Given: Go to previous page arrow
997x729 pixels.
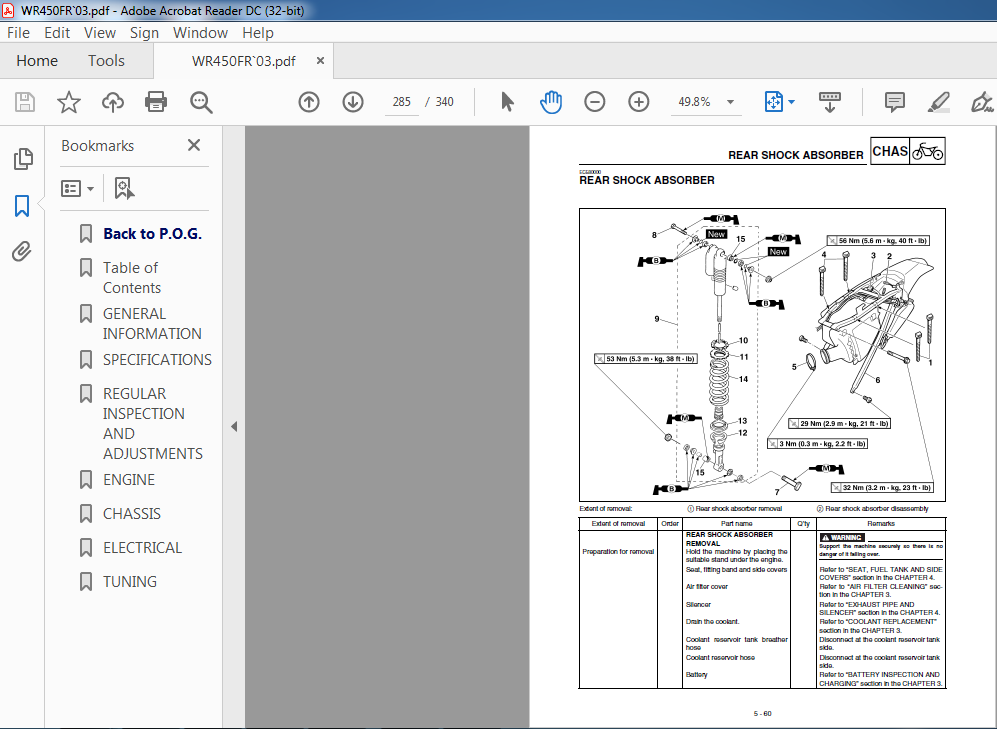Looking at the screenshot, I should tap(309, 102).
